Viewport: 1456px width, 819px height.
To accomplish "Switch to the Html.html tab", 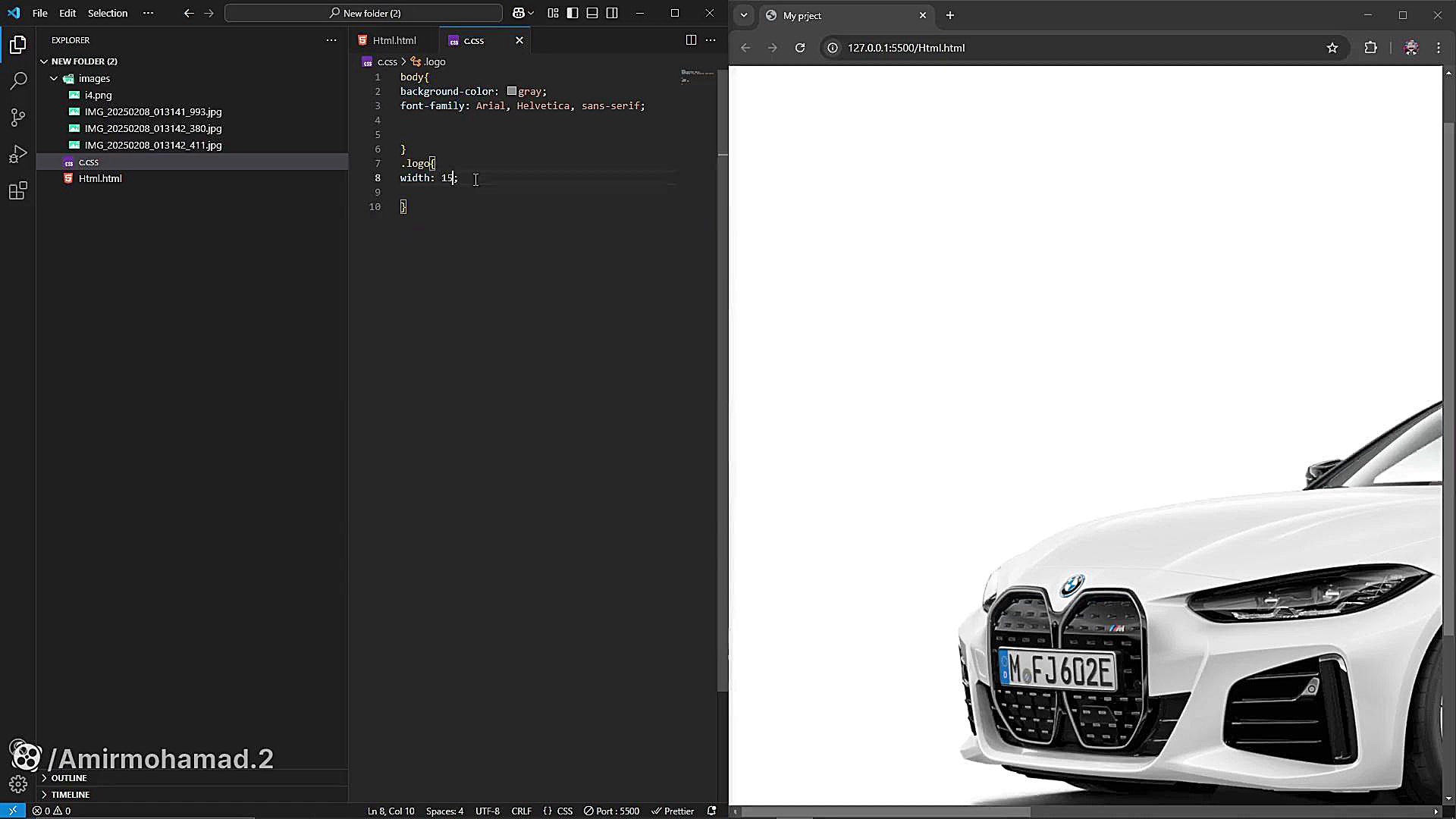I will coord(394,40).
